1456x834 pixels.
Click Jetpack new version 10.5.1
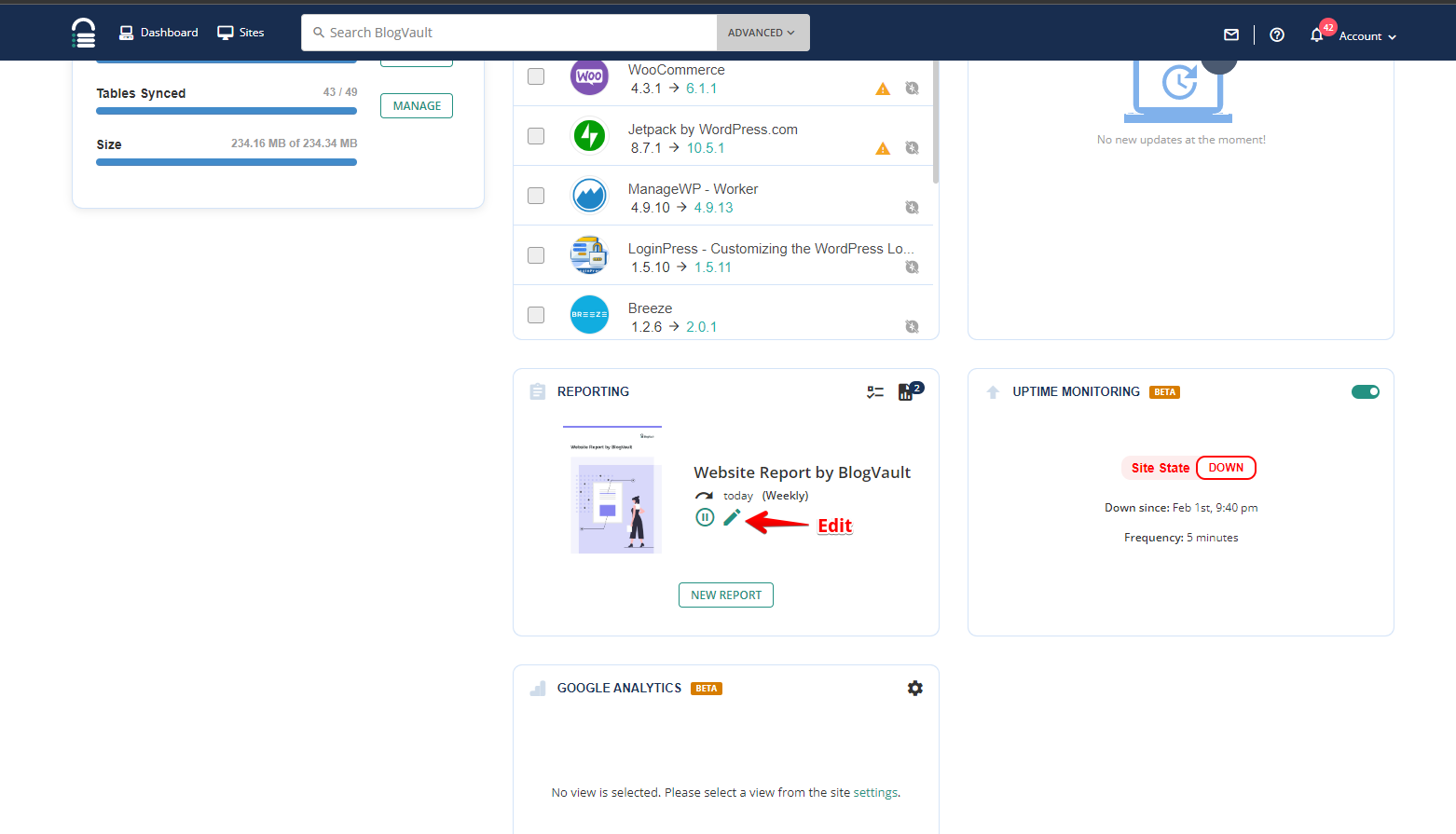pyautogui.click(x=706, y=148)
